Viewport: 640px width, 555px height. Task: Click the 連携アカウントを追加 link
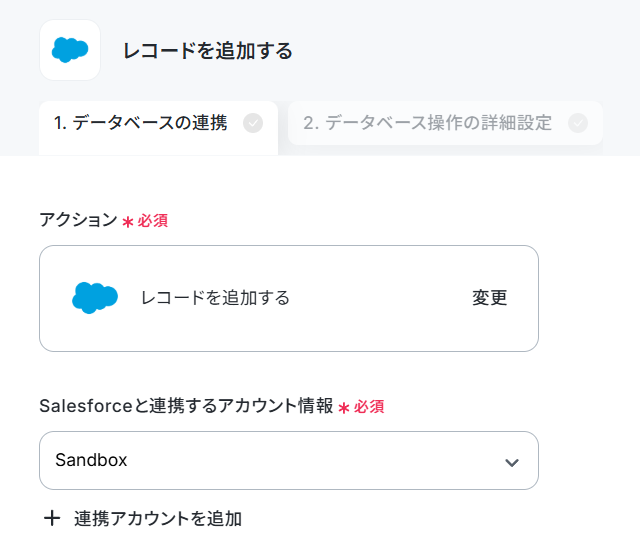click(x=158, y=519)
